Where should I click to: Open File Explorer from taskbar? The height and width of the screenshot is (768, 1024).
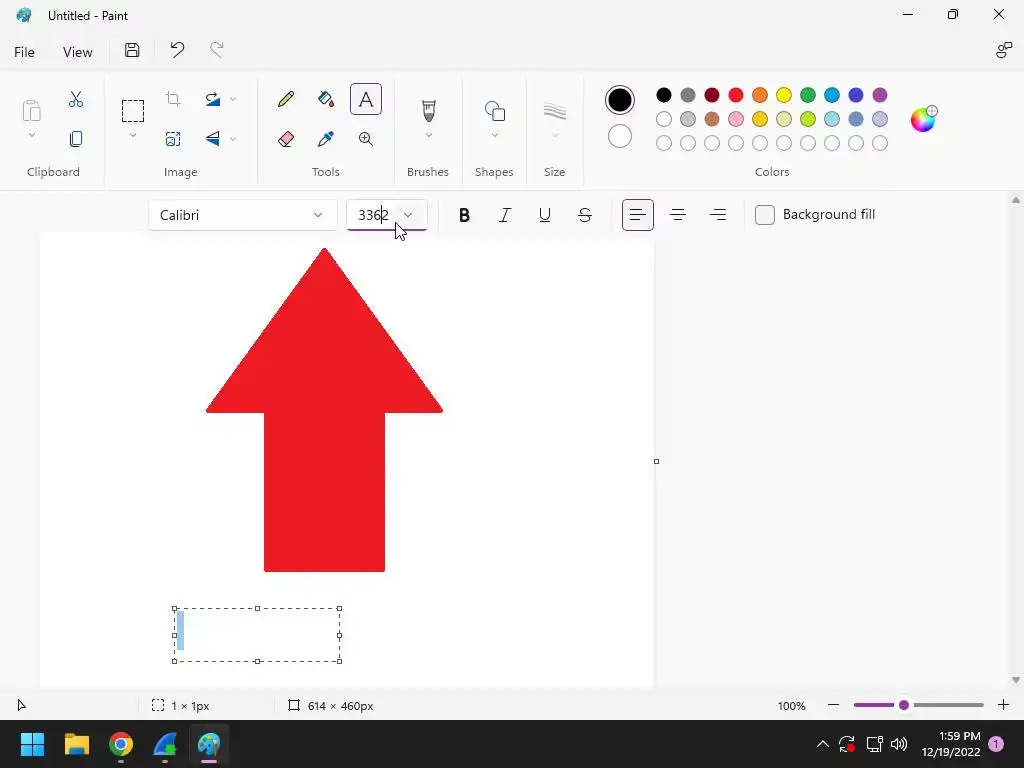[x=76, y=744]
